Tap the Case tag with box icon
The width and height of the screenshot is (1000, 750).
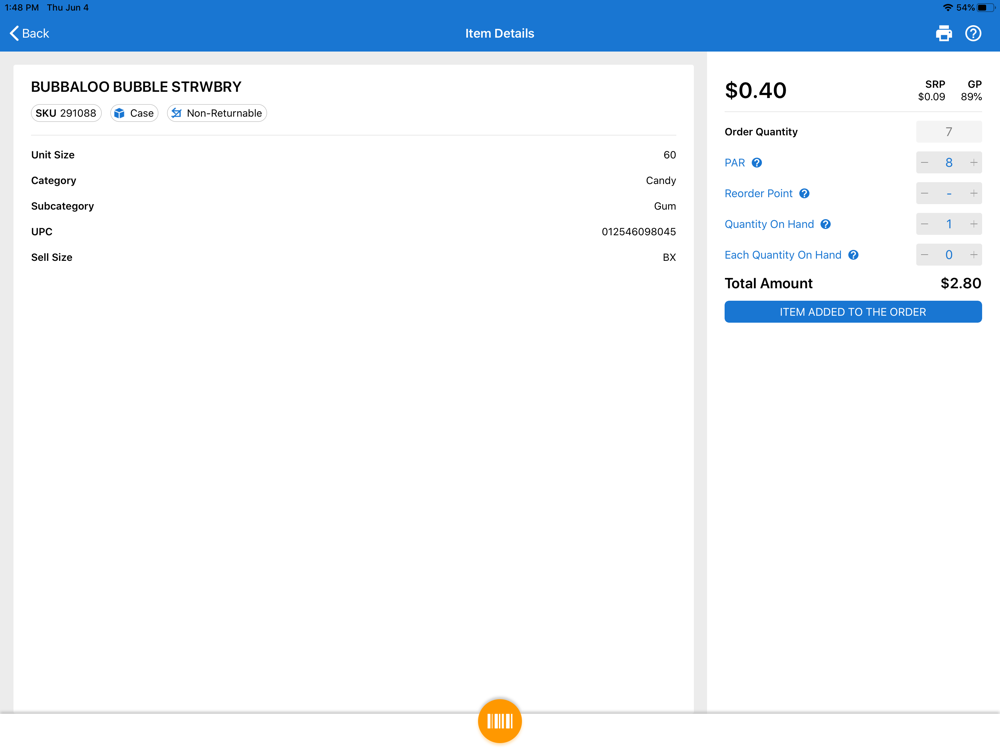coord(134,113)
